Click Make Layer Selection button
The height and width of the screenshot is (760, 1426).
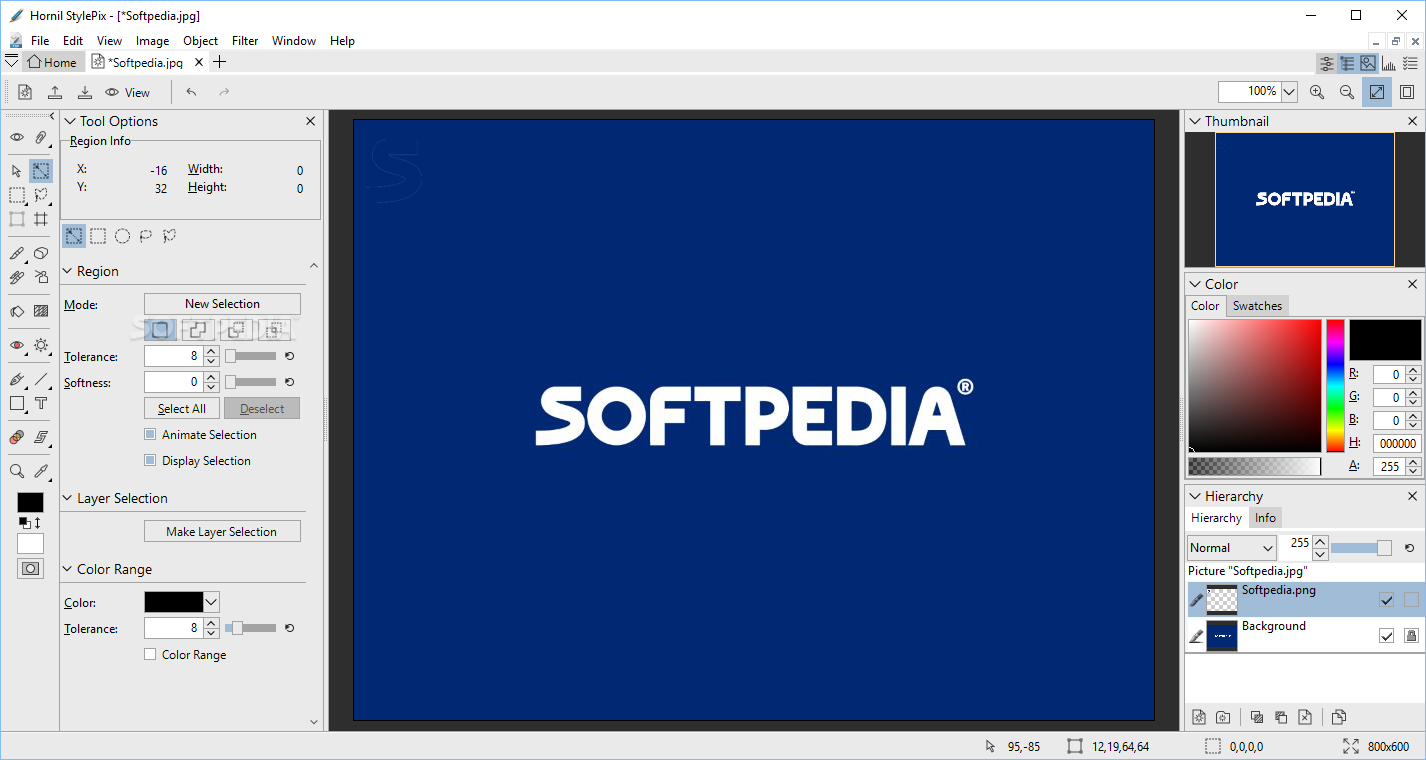point(222,532)
